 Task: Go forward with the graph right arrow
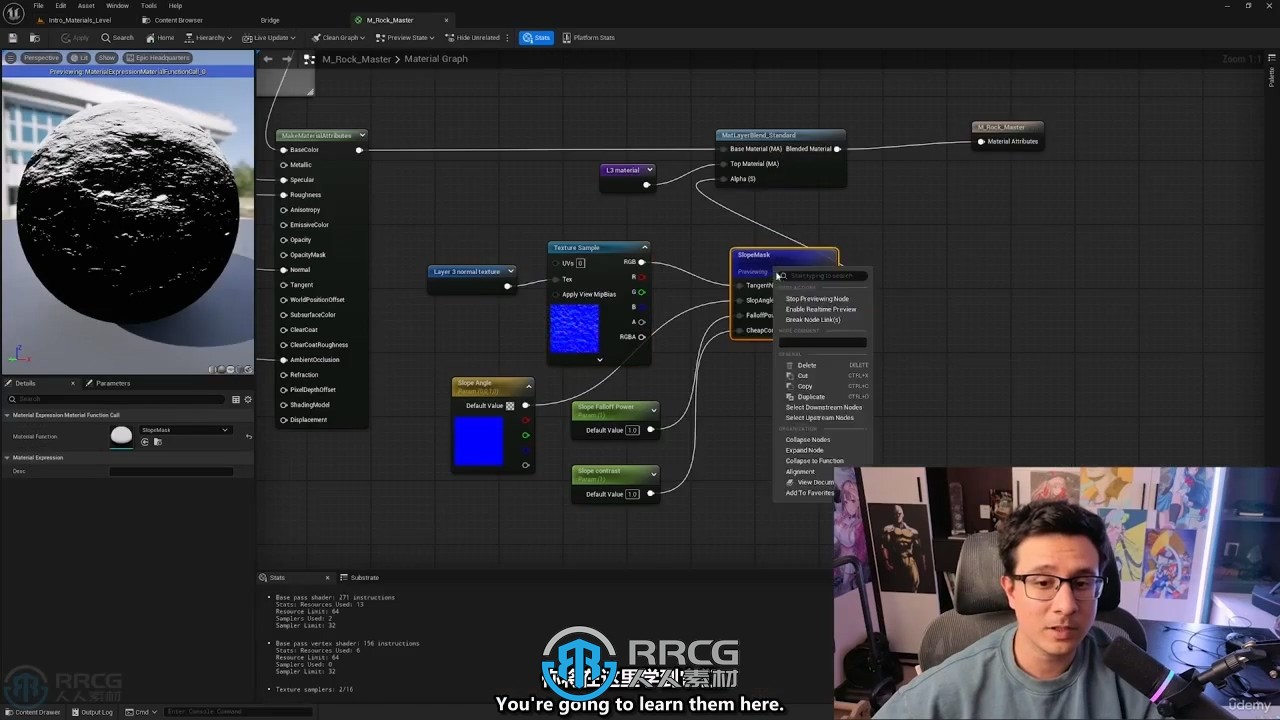click(x=287, y=59)
